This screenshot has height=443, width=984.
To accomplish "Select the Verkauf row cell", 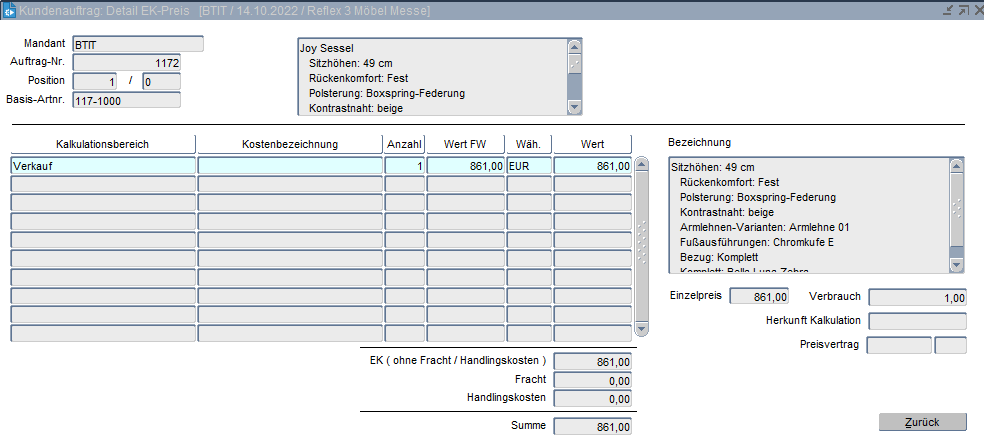I will point(102,165).
